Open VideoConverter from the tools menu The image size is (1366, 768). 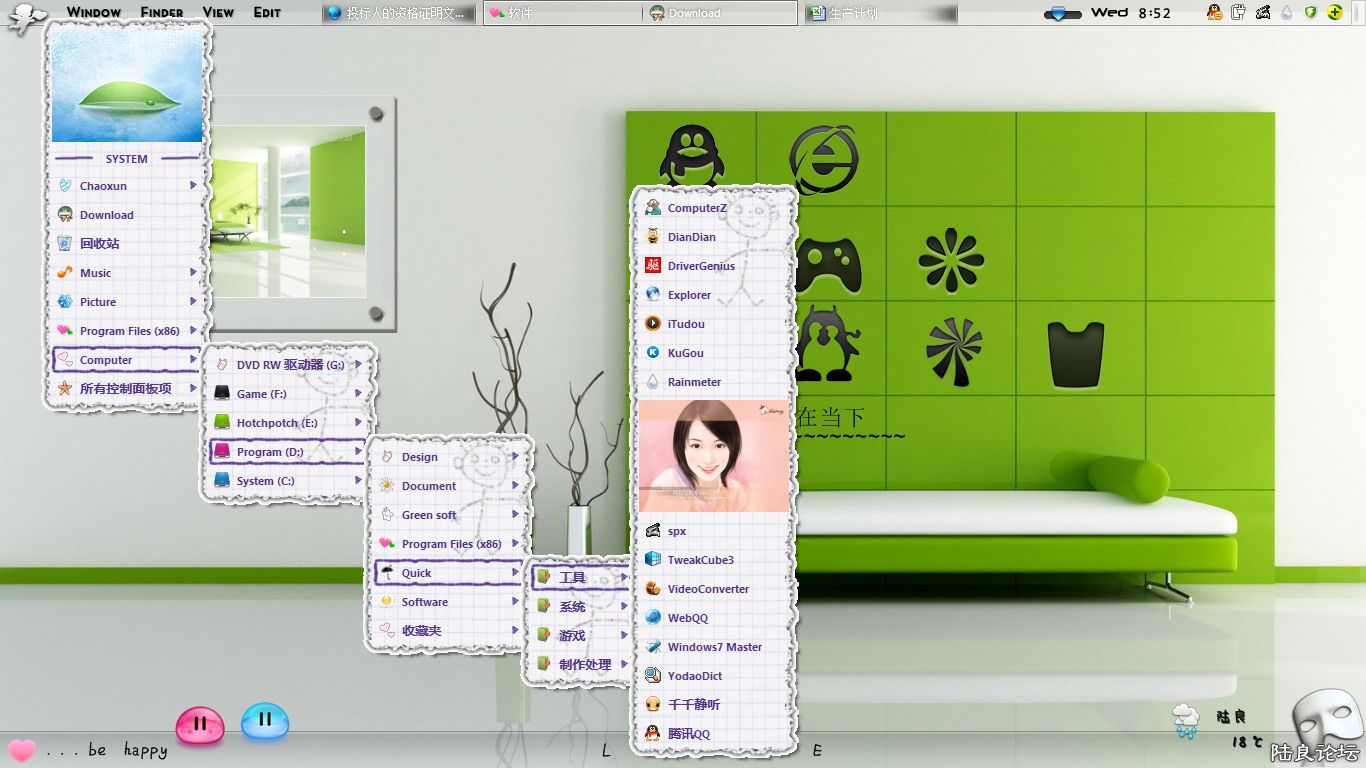[714, 589]
